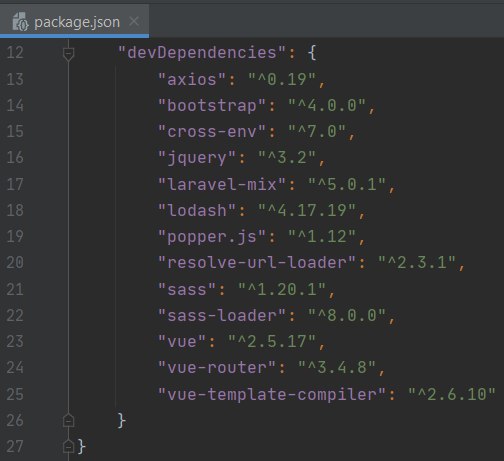Click the "^4.17.19" version value

(x=307, y=211)
